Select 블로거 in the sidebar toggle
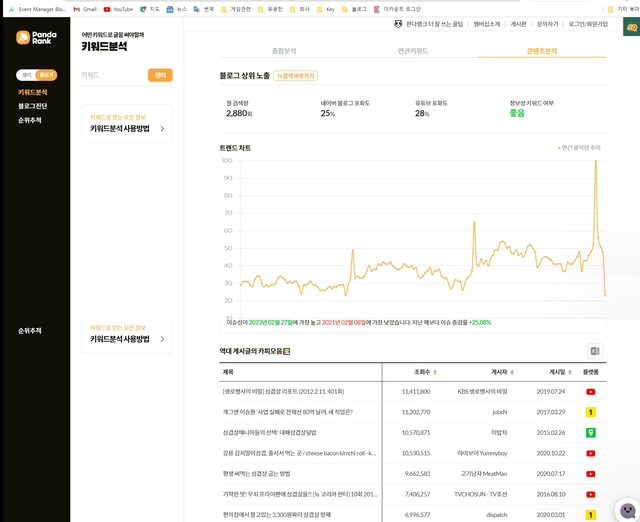The height and width of the screenshot is (522, 640). [x=46, y=75]
